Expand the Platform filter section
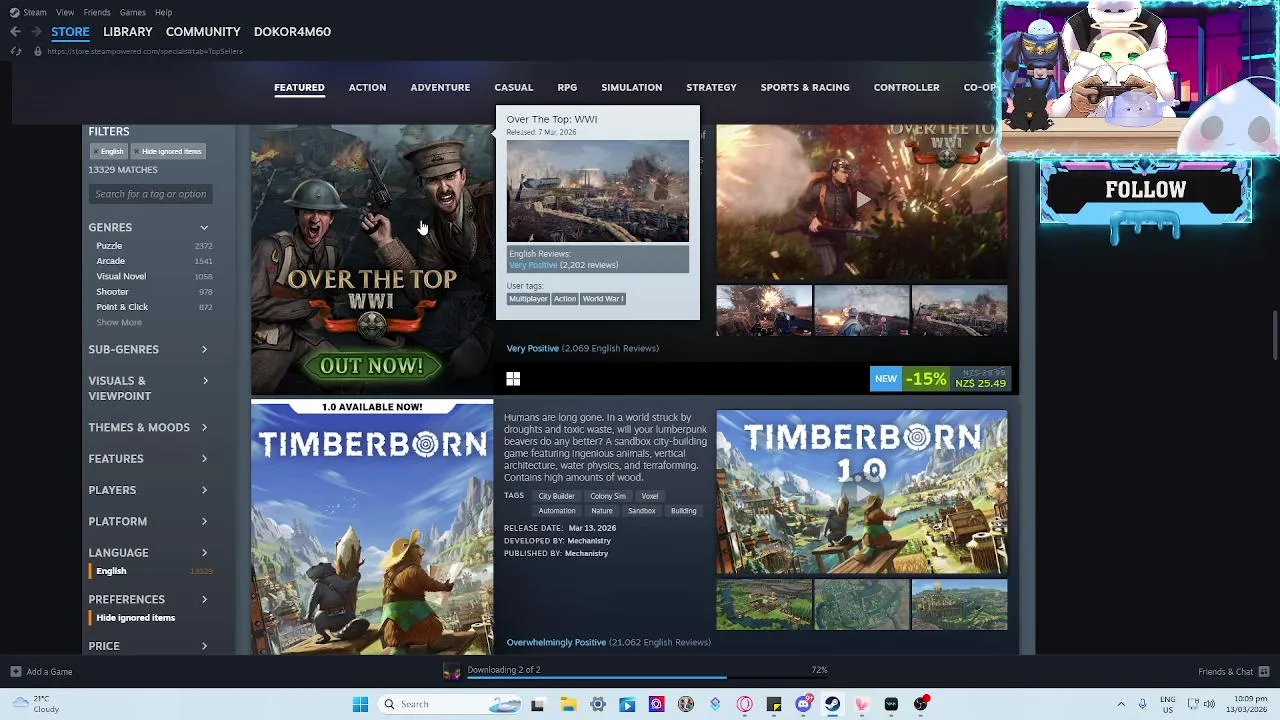The image size is (1280, 720). [x=148, y=521]
